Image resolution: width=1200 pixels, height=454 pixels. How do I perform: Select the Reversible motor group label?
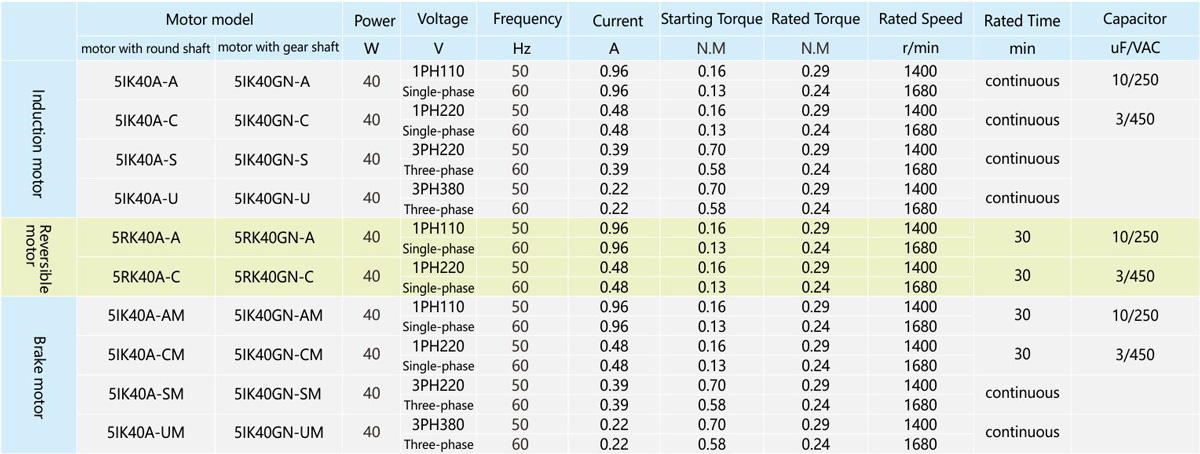[39, 257]
